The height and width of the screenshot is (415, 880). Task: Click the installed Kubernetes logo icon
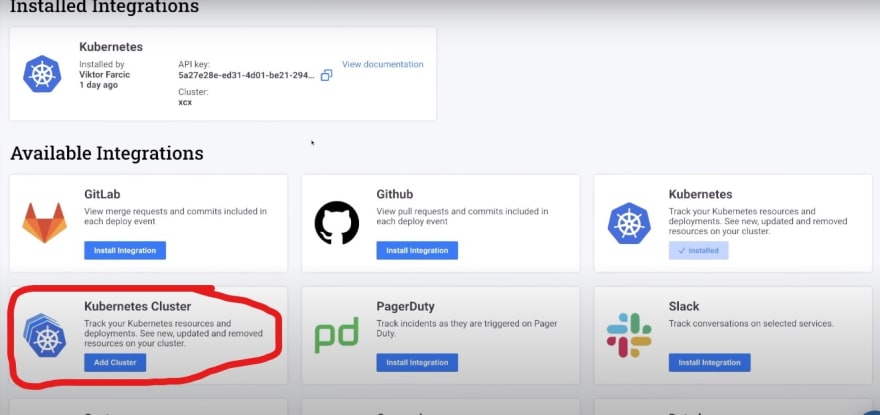click(42, 74)
